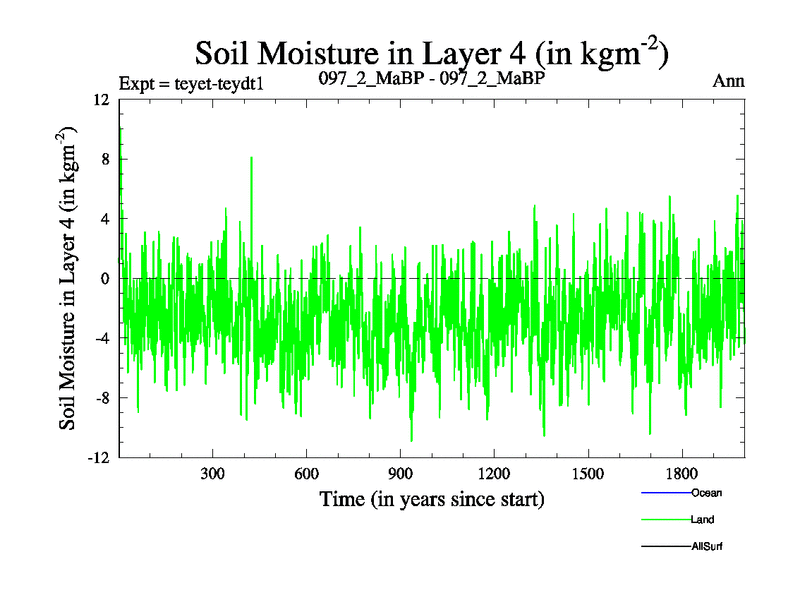Viewport: 800px width, 600px height.
Task: Click the Ann label at top right
Action: point(728,82)
